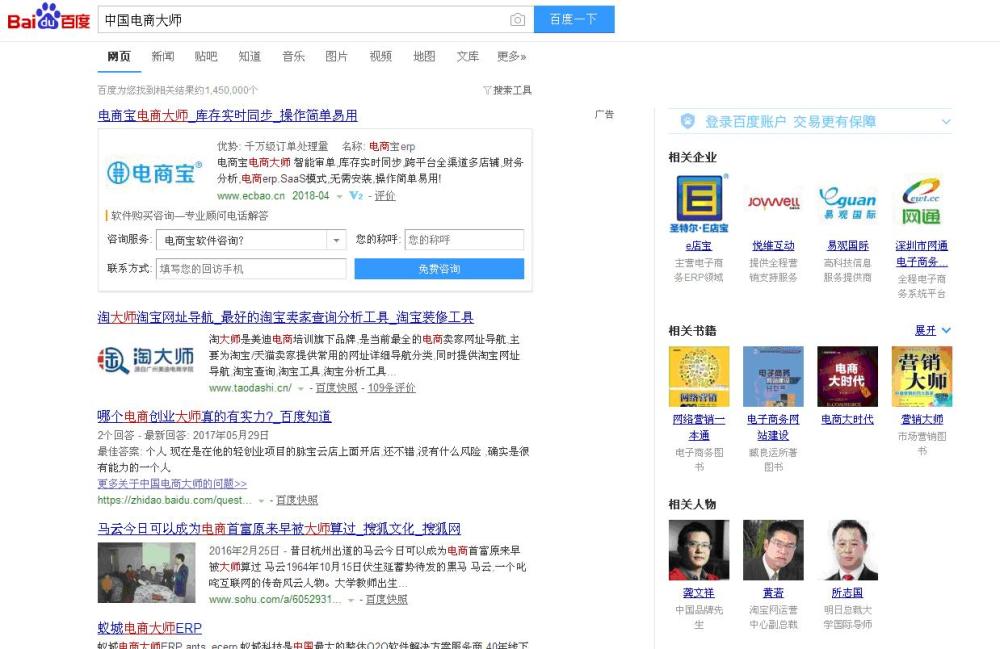
Task: Open 马云今日可以成为电商首富 result
Action: click(x=279, y=529)
